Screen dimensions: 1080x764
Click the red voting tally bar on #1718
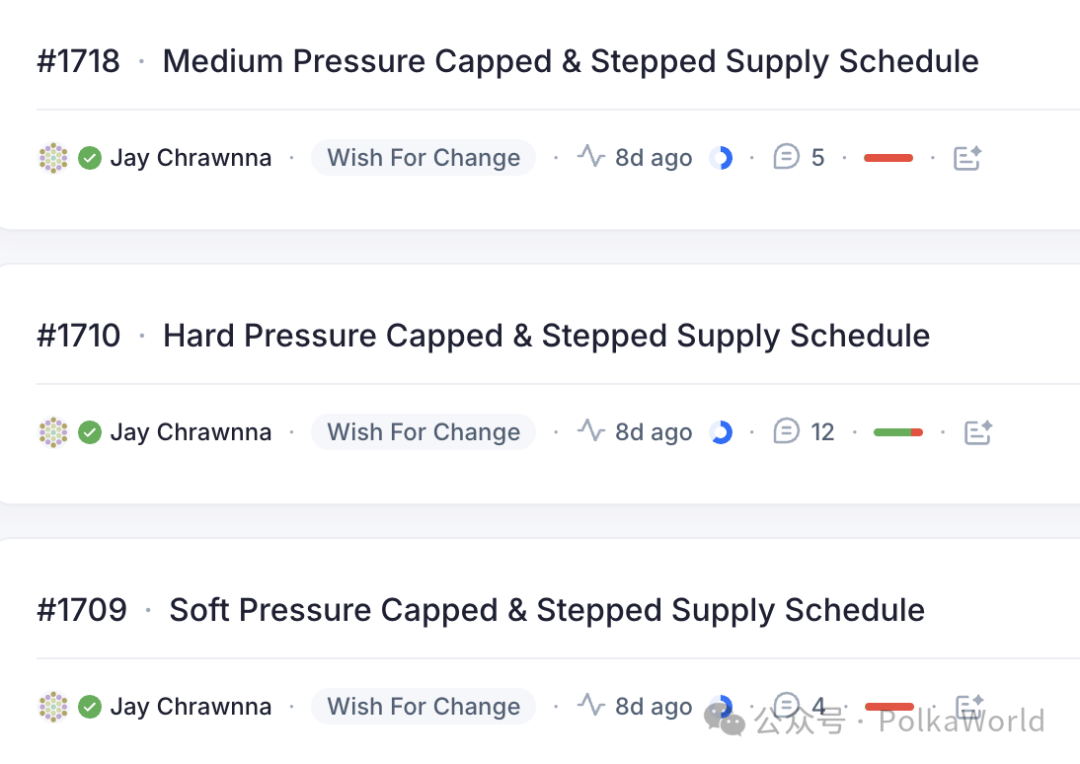888,158
